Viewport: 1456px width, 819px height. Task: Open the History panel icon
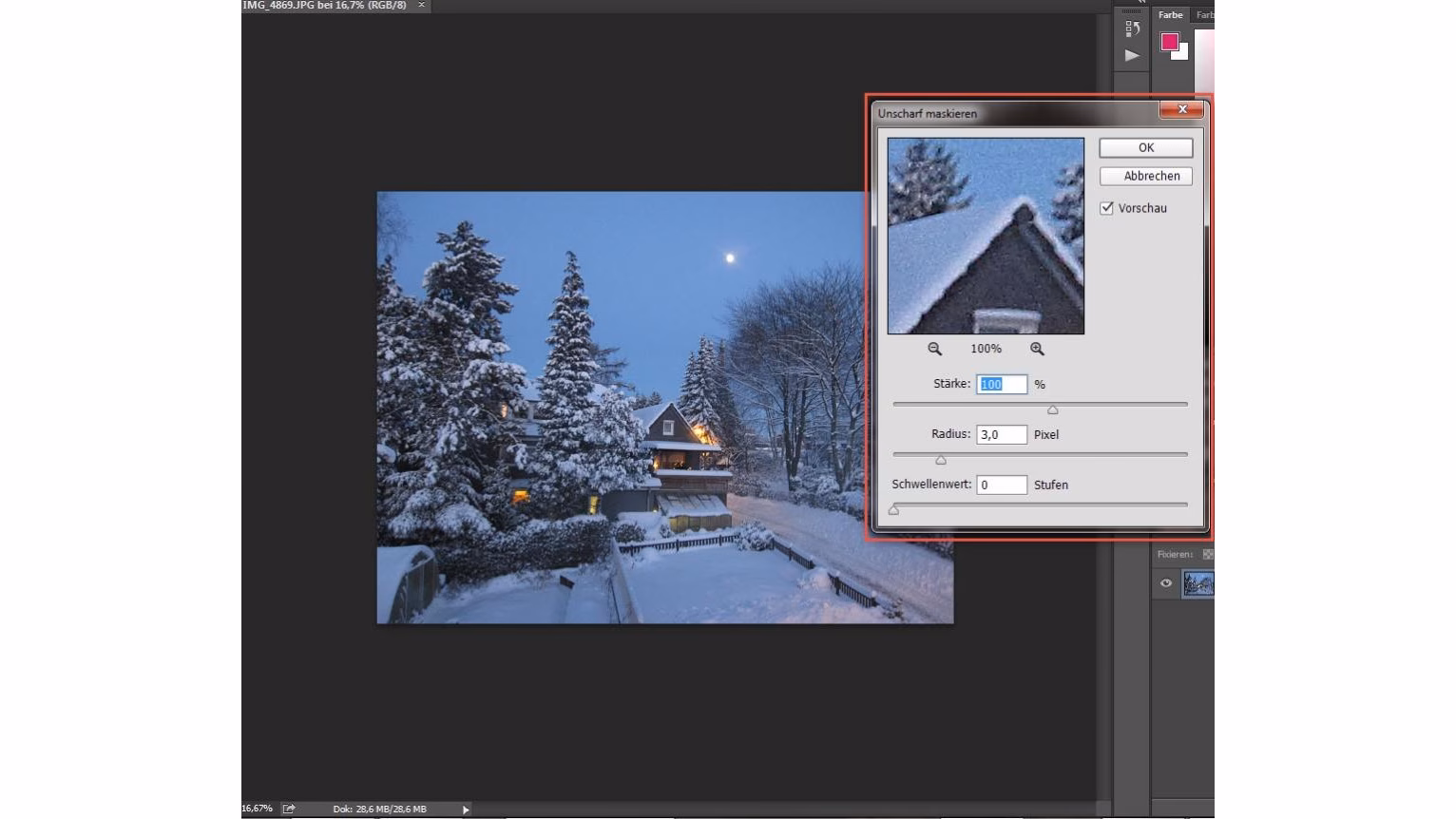click(x=1131, y=28)
